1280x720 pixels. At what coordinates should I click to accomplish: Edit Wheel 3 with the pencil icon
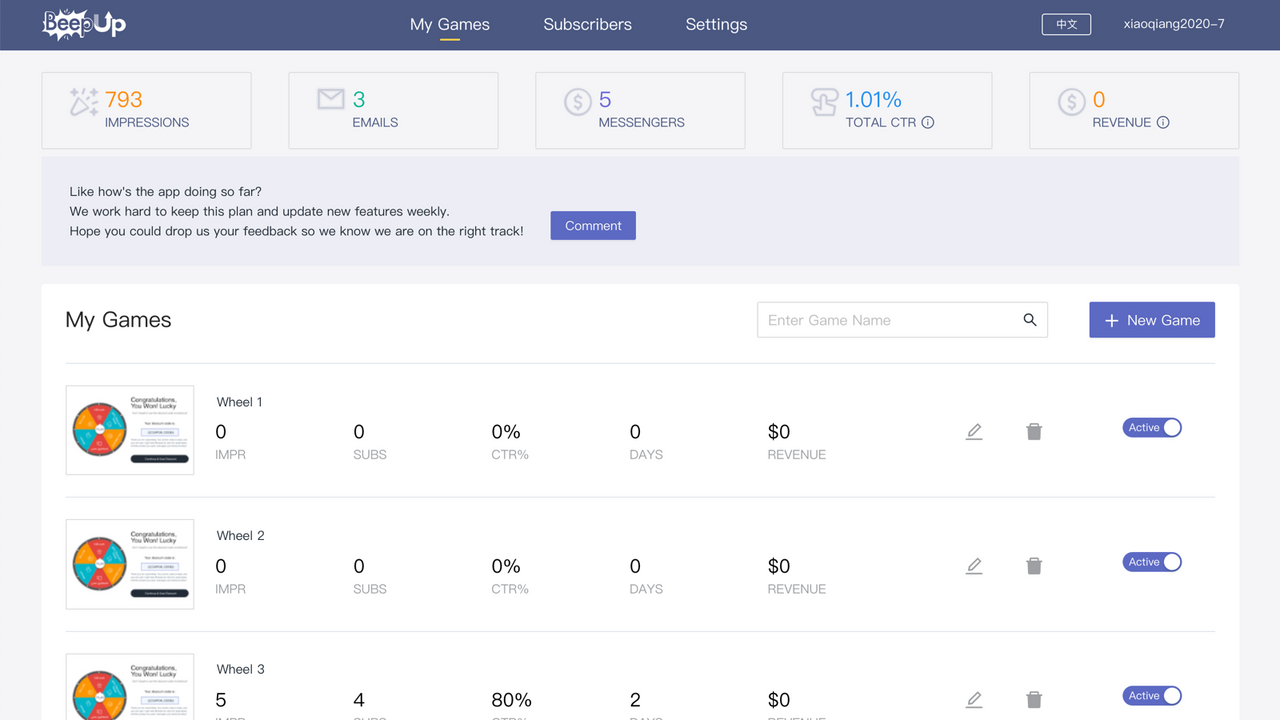point(974,699)
